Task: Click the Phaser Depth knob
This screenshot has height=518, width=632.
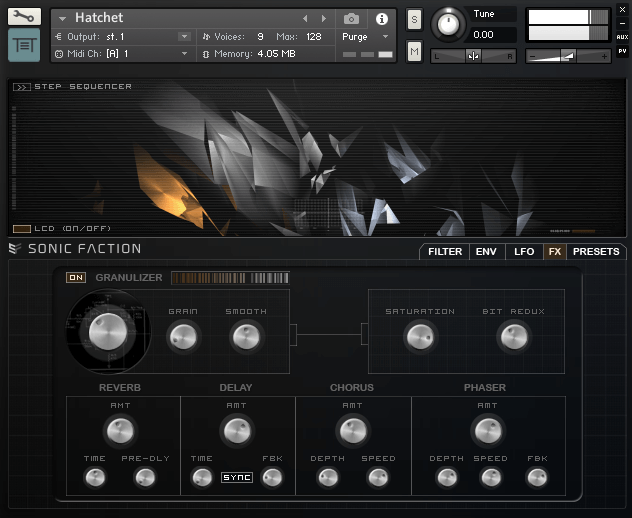Action: pyautogui.click(x=447, y=477)
